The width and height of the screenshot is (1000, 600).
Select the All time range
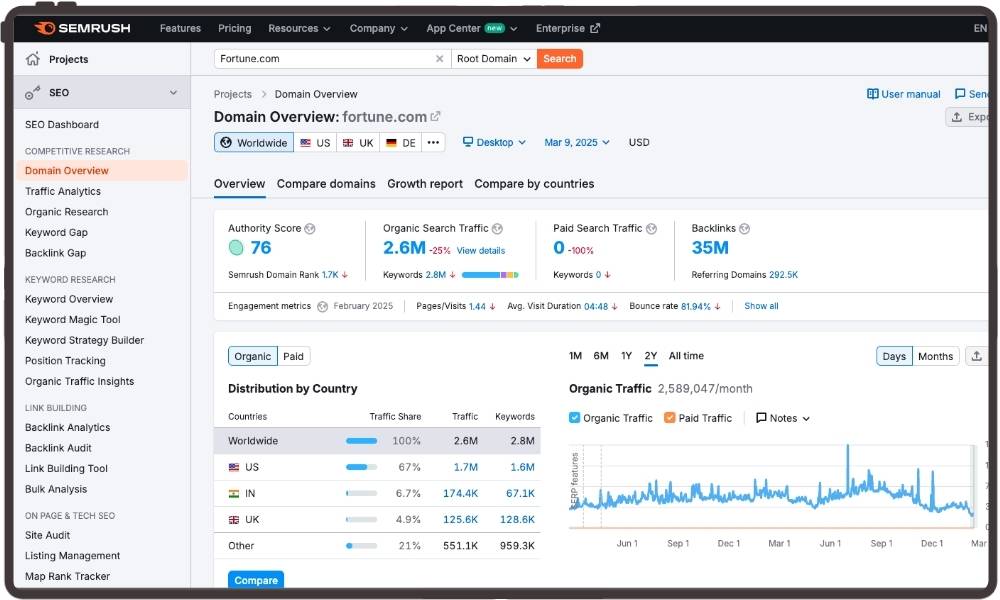pos(686,356)
